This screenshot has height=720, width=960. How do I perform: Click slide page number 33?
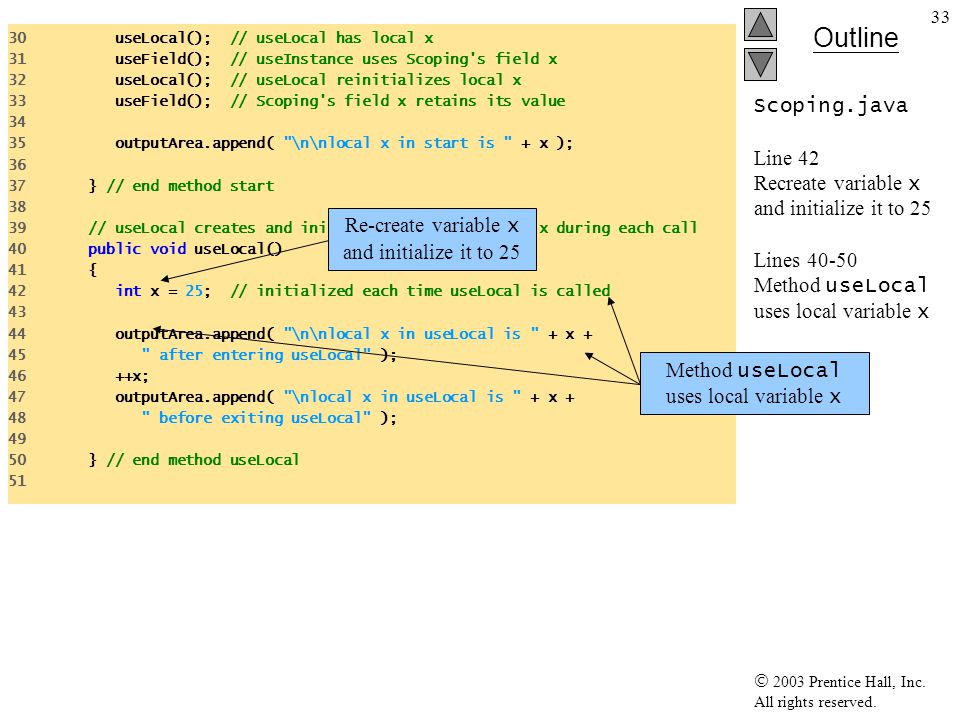tap(940, 17)
